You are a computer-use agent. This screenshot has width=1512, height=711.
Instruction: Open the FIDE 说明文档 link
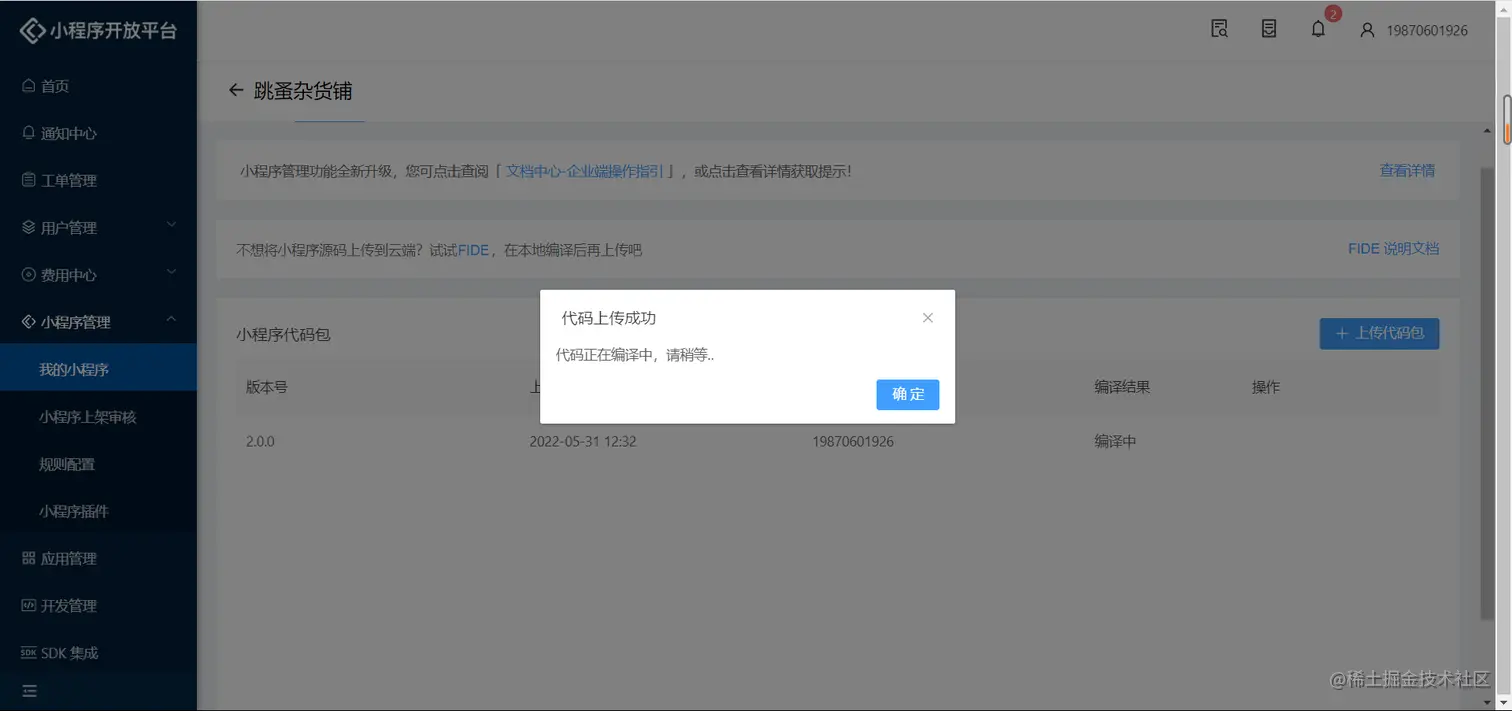pos(1393,248)
